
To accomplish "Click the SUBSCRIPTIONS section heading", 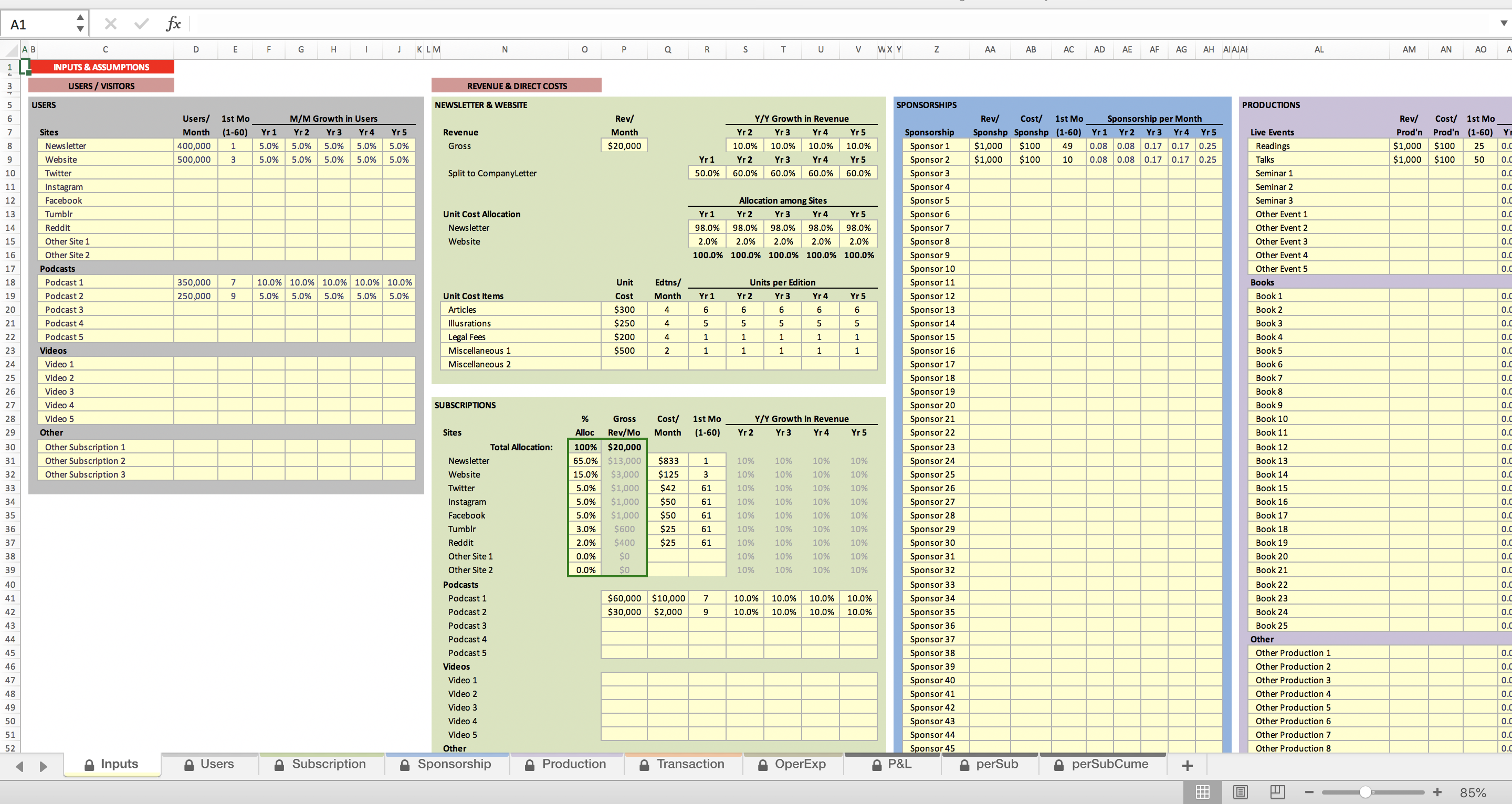I will (x=465, y=405).
